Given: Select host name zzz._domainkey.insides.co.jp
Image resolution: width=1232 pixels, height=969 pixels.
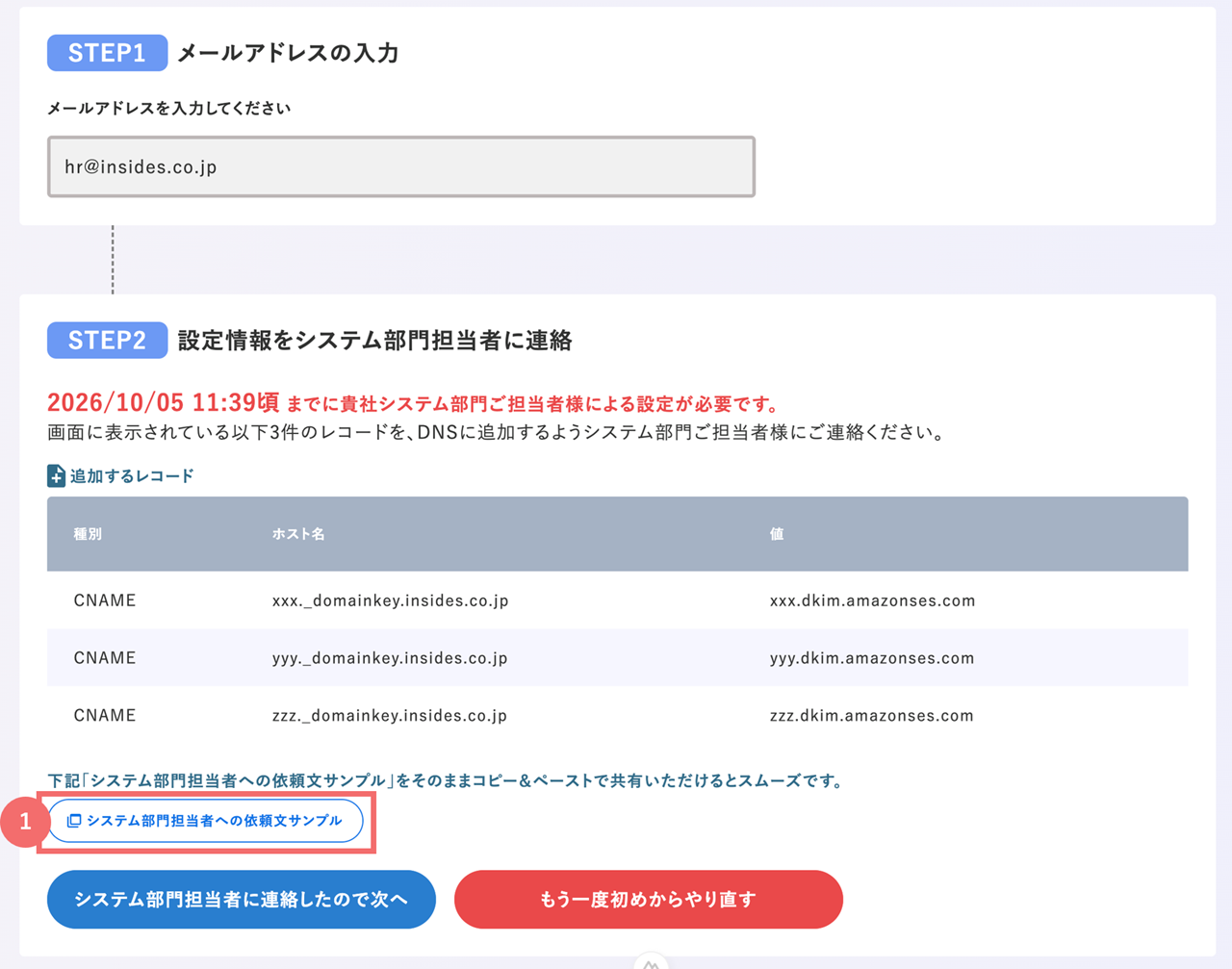Looking at the screenshot, I should pos(390,716).
